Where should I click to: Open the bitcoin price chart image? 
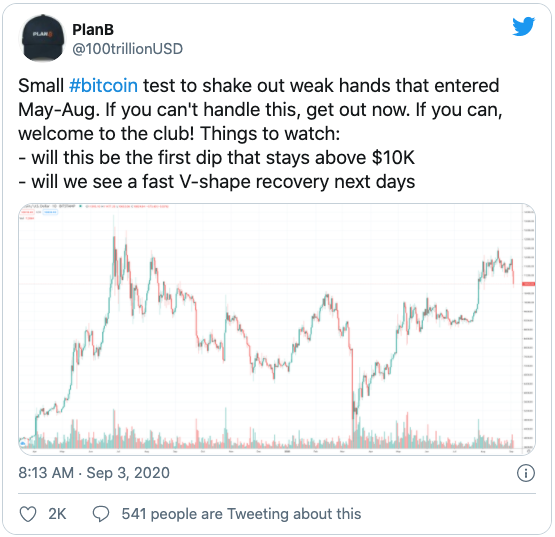coord(277,329)
